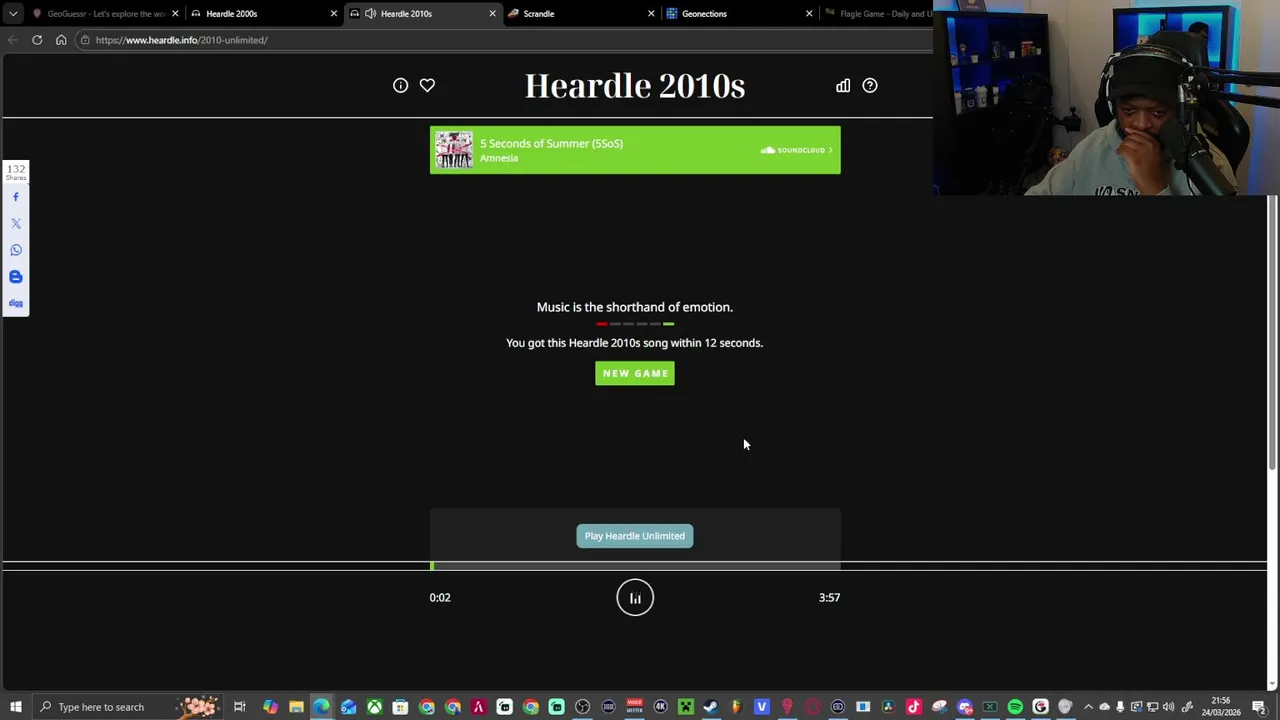1280x720 pixels.
Task: Open Microsoft Store from the taskbar
Action: click(x=400, y=707)
